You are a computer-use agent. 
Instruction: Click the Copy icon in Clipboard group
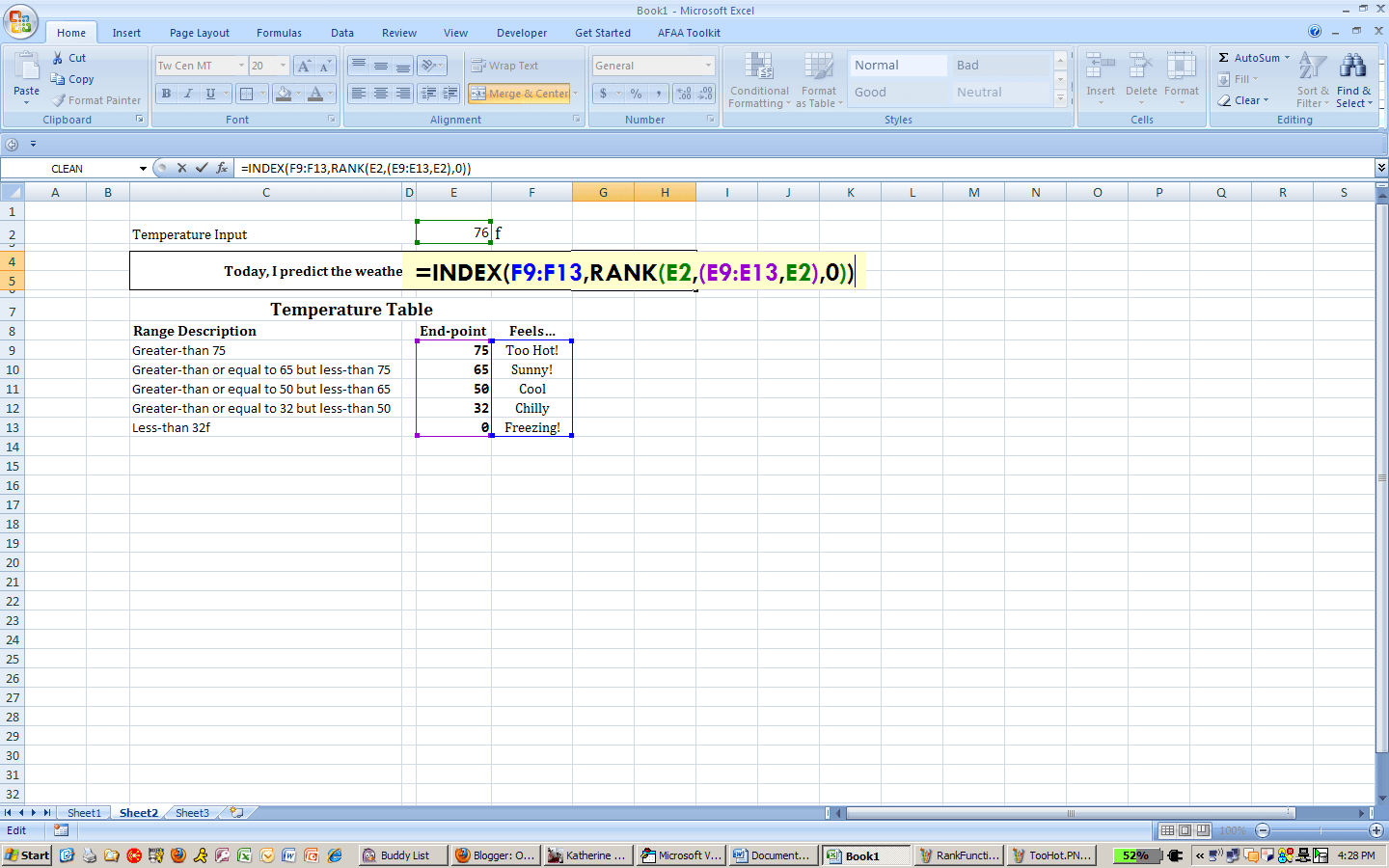[x=59, y=79]
